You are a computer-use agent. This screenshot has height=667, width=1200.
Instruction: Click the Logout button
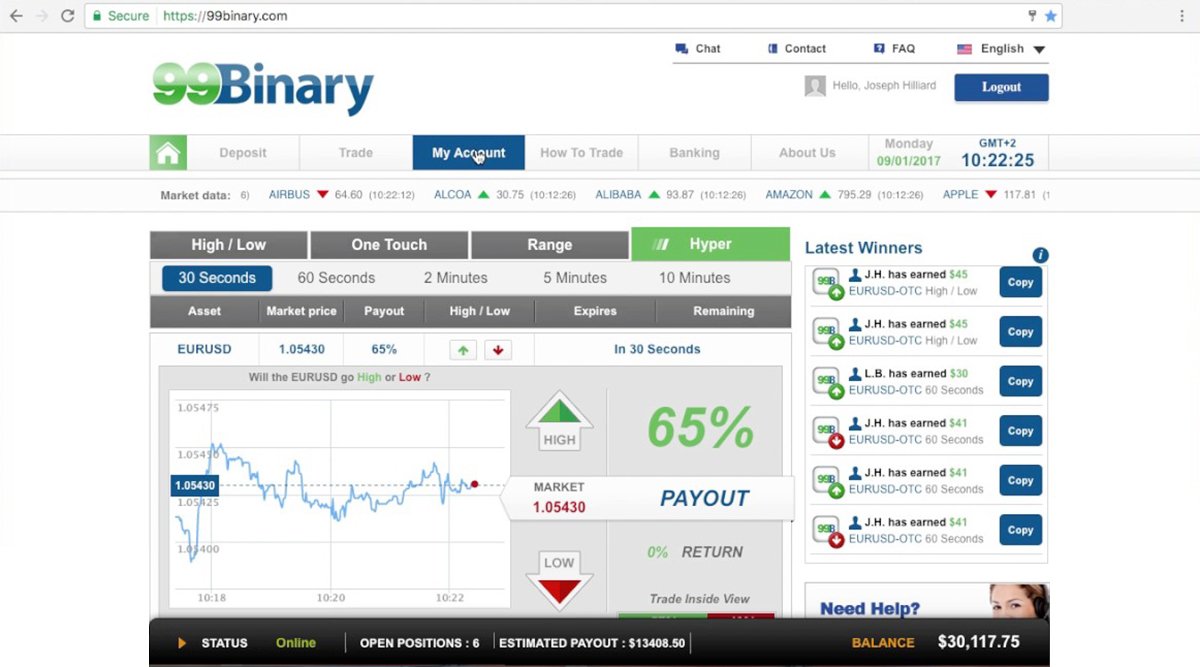coord(1001,87)
